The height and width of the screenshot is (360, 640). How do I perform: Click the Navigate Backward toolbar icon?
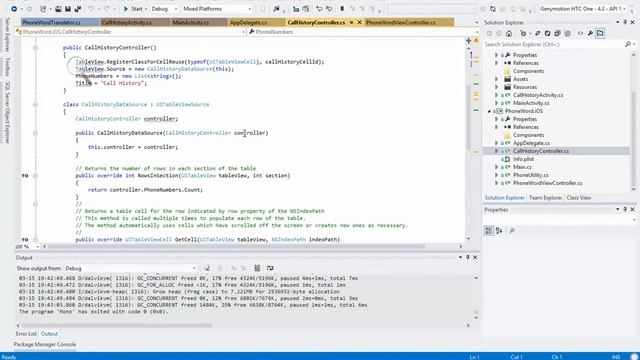pyautogui.click(x=14, y=9)
